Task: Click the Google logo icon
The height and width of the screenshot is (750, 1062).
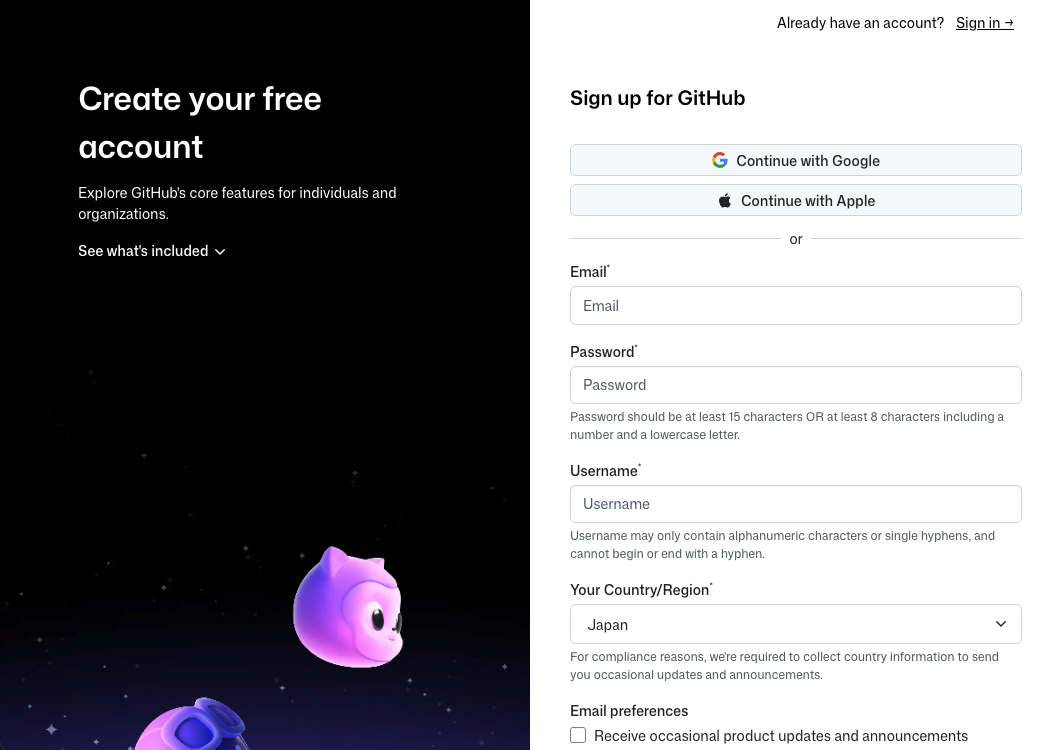Action: coord(720,160)
